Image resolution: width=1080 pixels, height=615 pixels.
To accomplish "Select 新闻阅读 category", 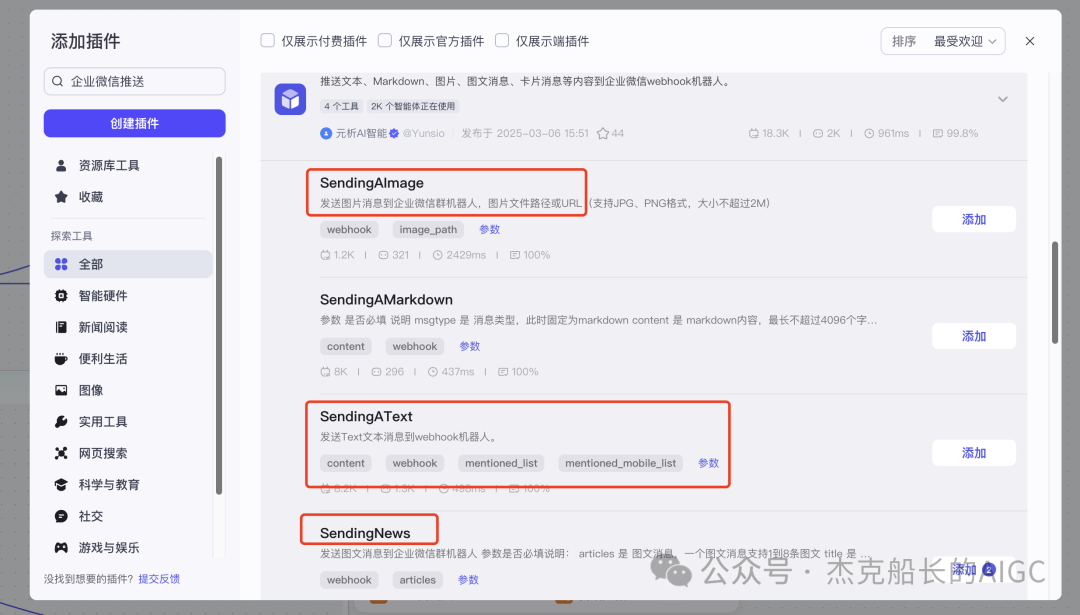I will [x=128, y=327].
